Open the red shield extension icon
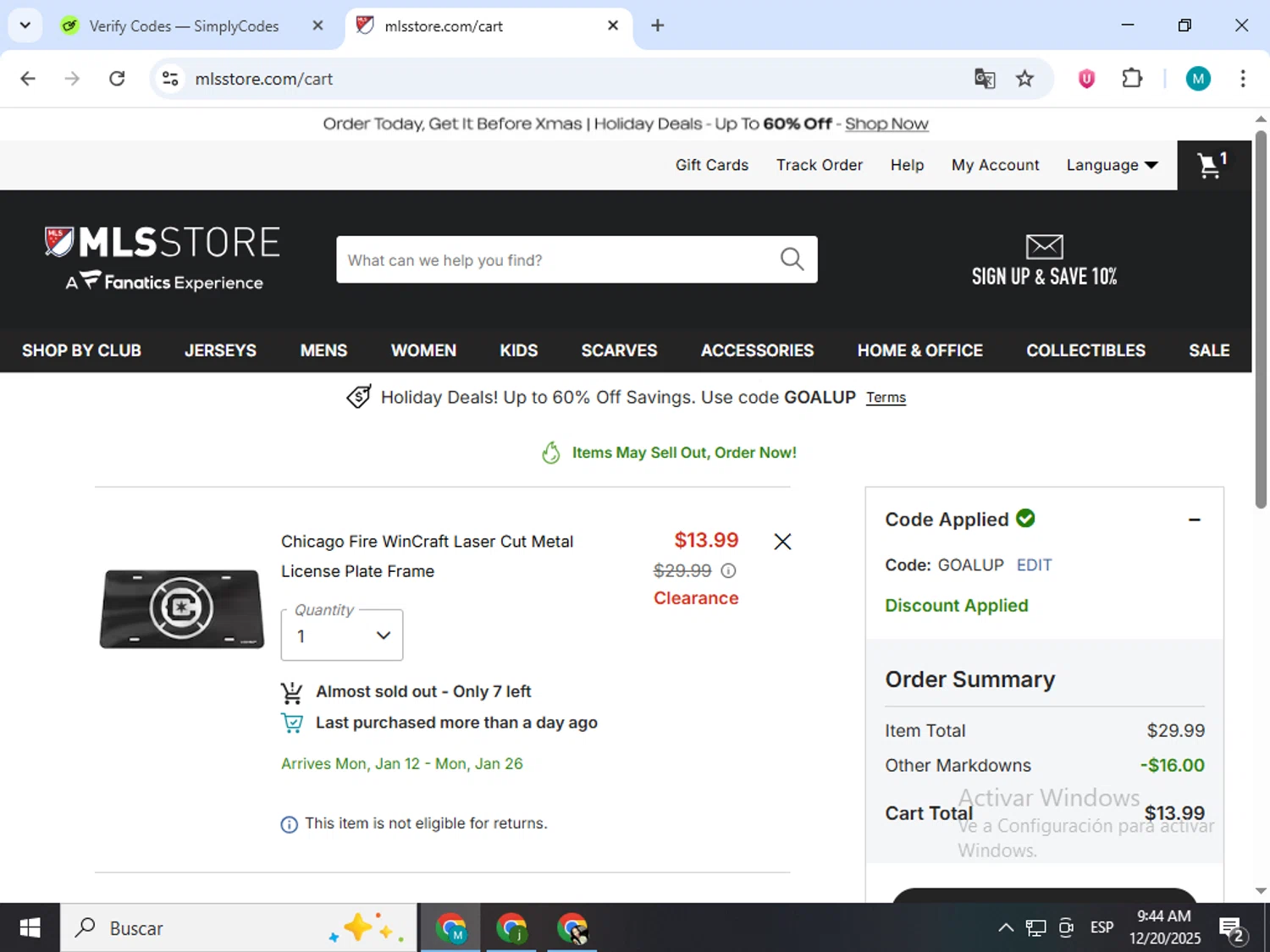 (x=1086, y=79)
